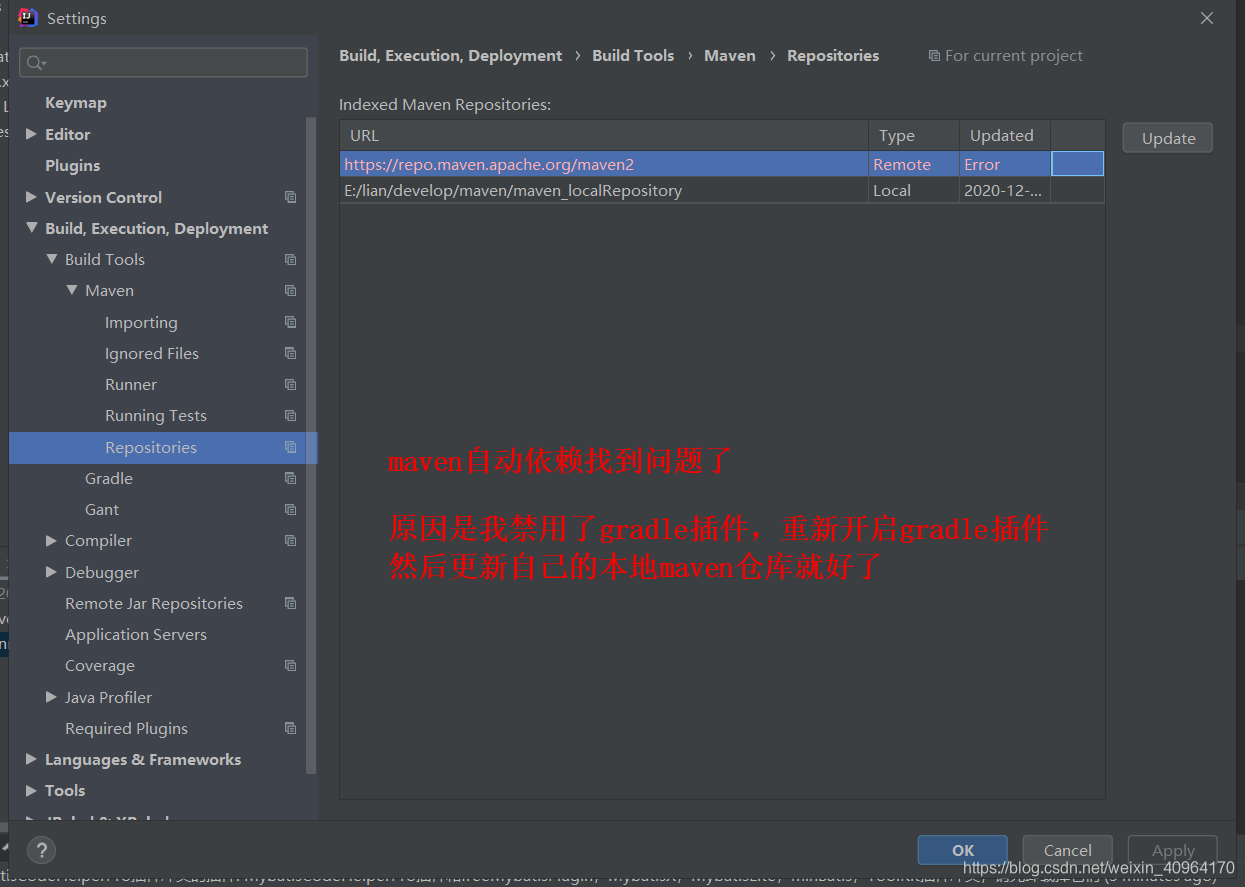The height and width of the screenshot is (887, 1245).
Task: Click the project-level icon beside Build Tools
Action: (290, 259)
